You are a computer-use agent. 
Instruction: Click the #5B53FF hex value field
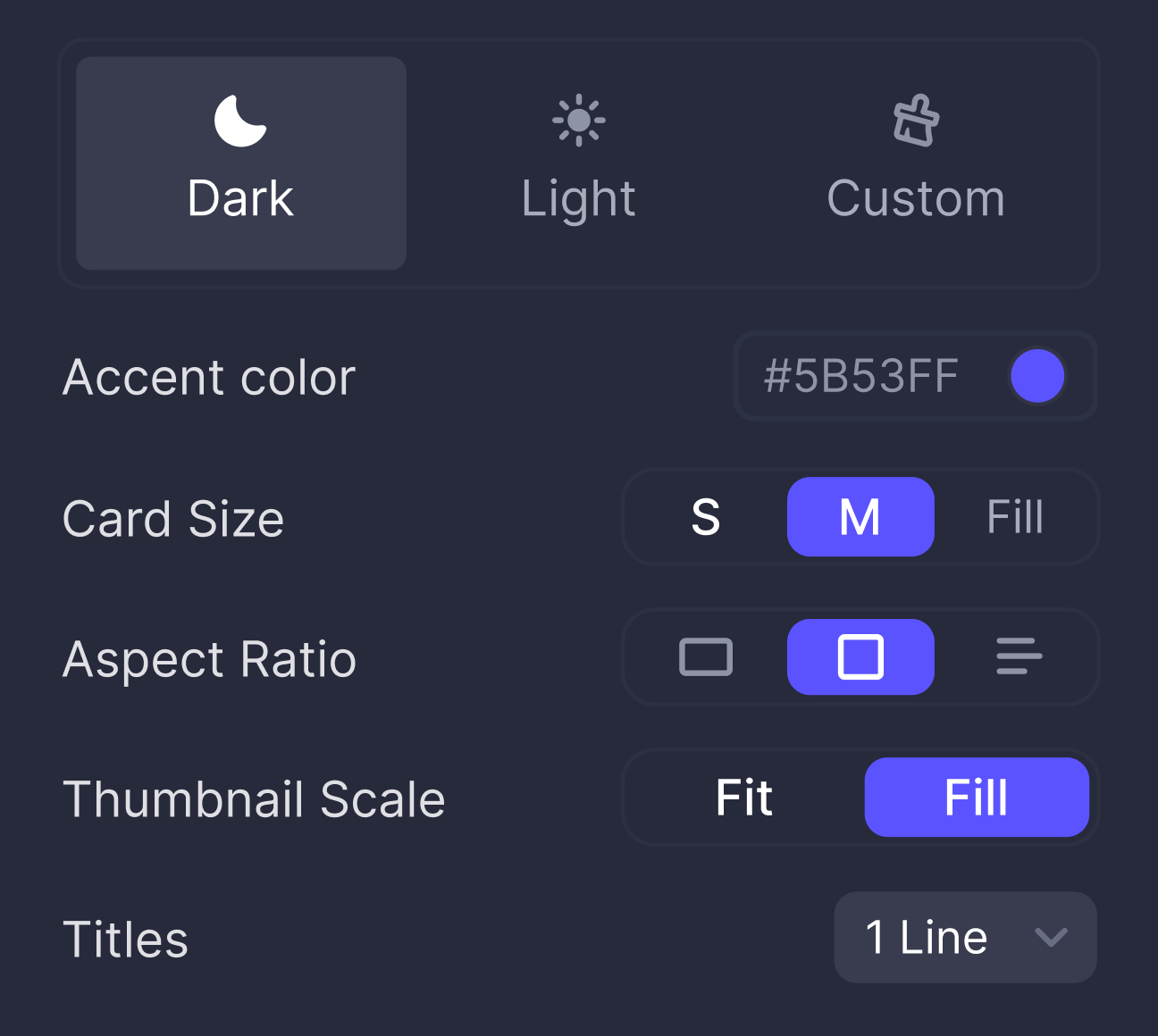pyautogui.click(x=862, y=376)
